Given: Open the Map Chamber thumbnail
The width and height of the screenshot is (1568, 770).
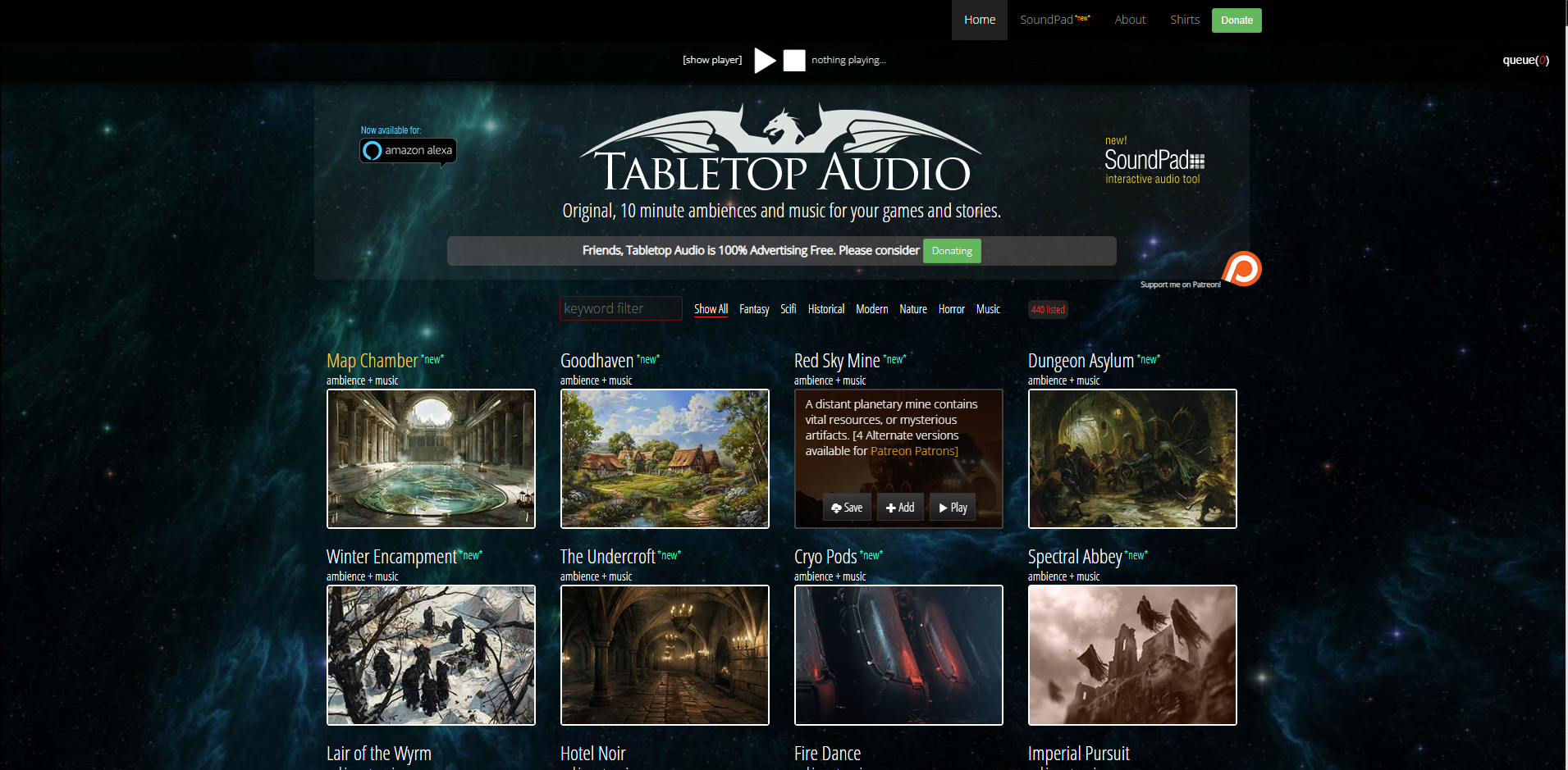Looking at the screenshot, I should coord(431,458).
